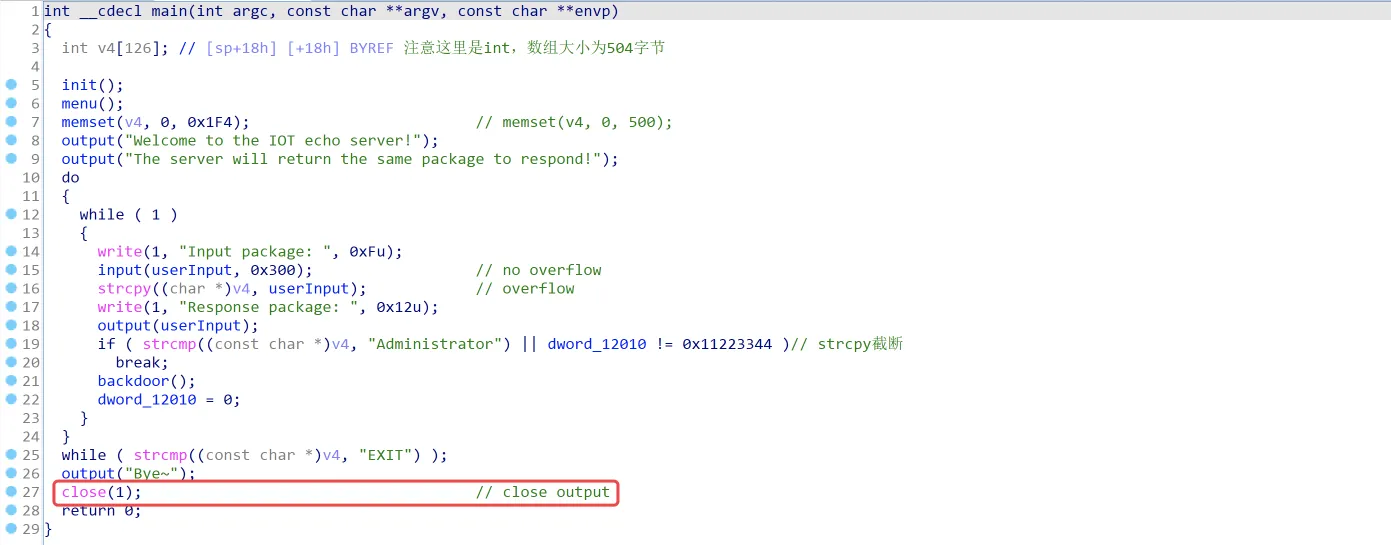Toggle breakpoint dot on the Bye~ output line
This screenshot has height=545, width=1391.
pos(12,473)
